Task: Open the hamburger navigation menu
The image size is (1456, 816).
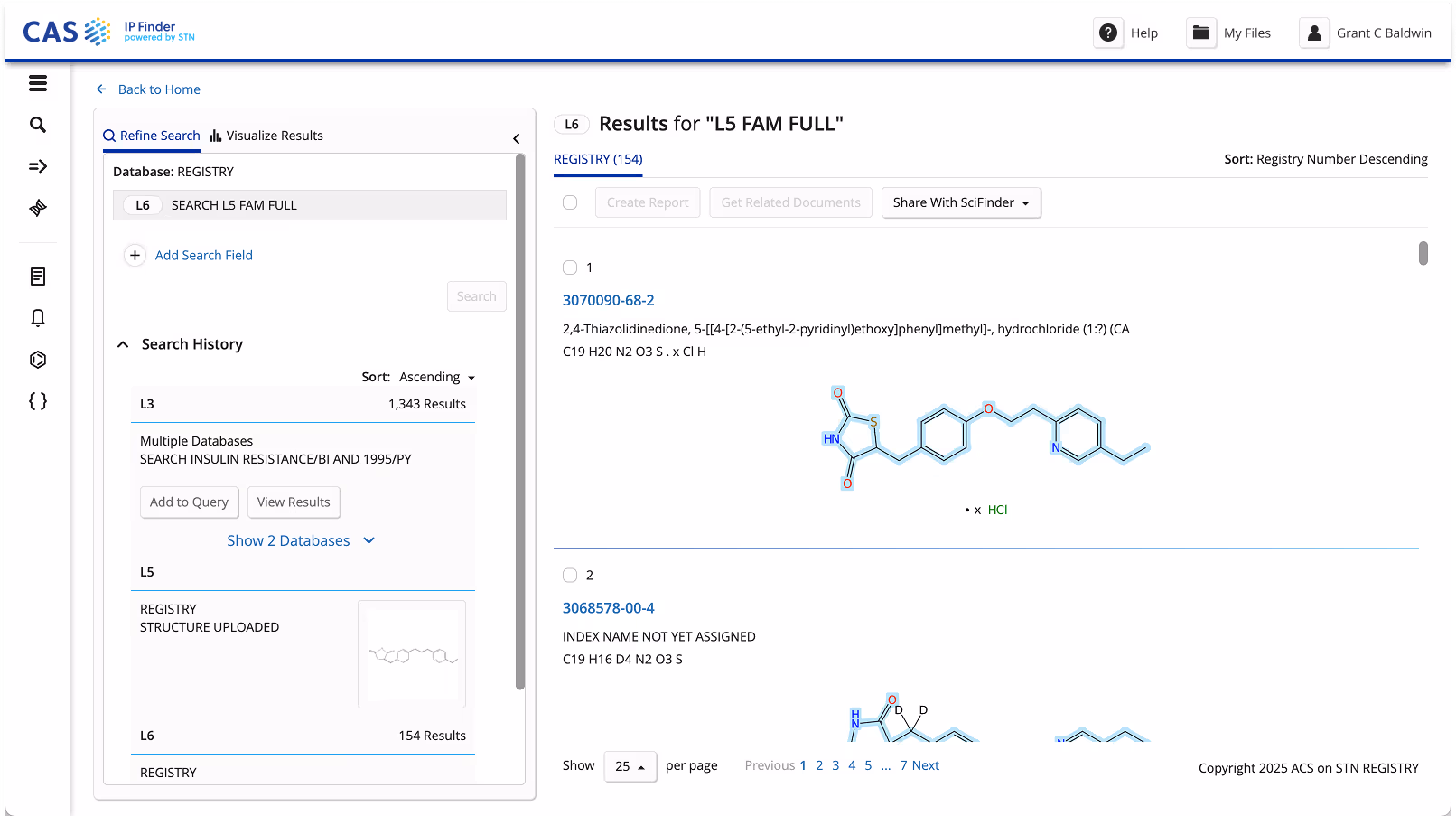Action: [38, 83]
